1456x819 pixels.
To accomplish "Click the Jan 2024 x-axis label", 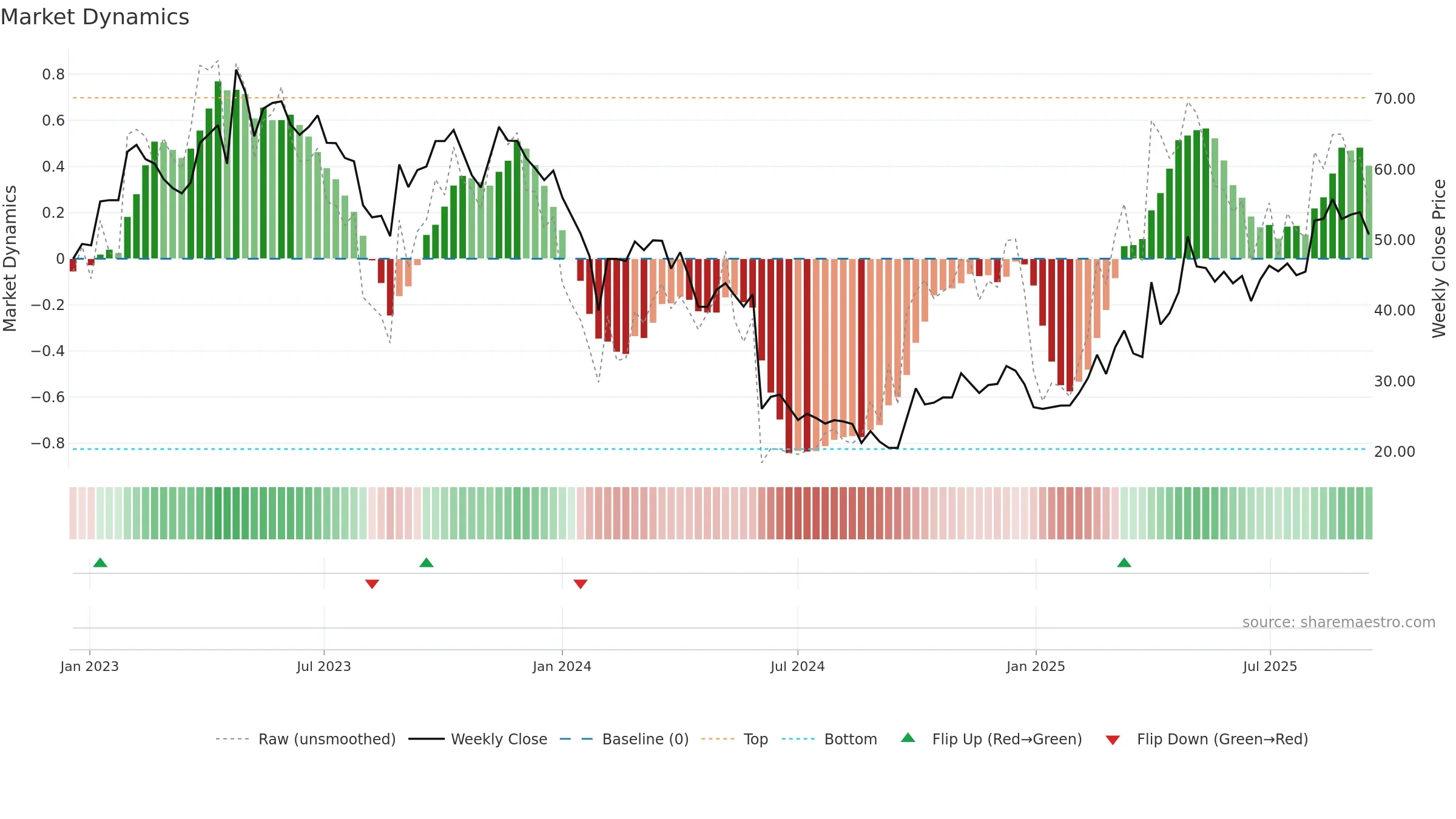I will [562, 666].
